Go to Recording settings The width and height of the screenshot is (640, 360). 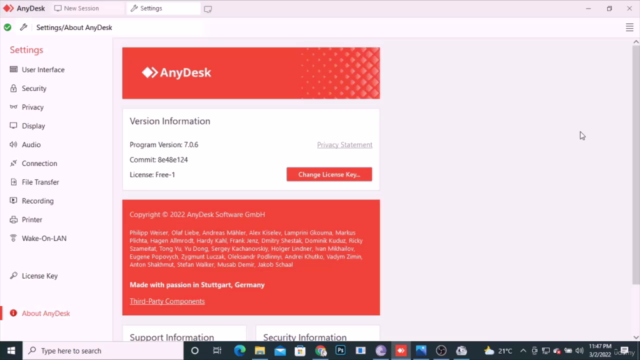click(31, 201)
